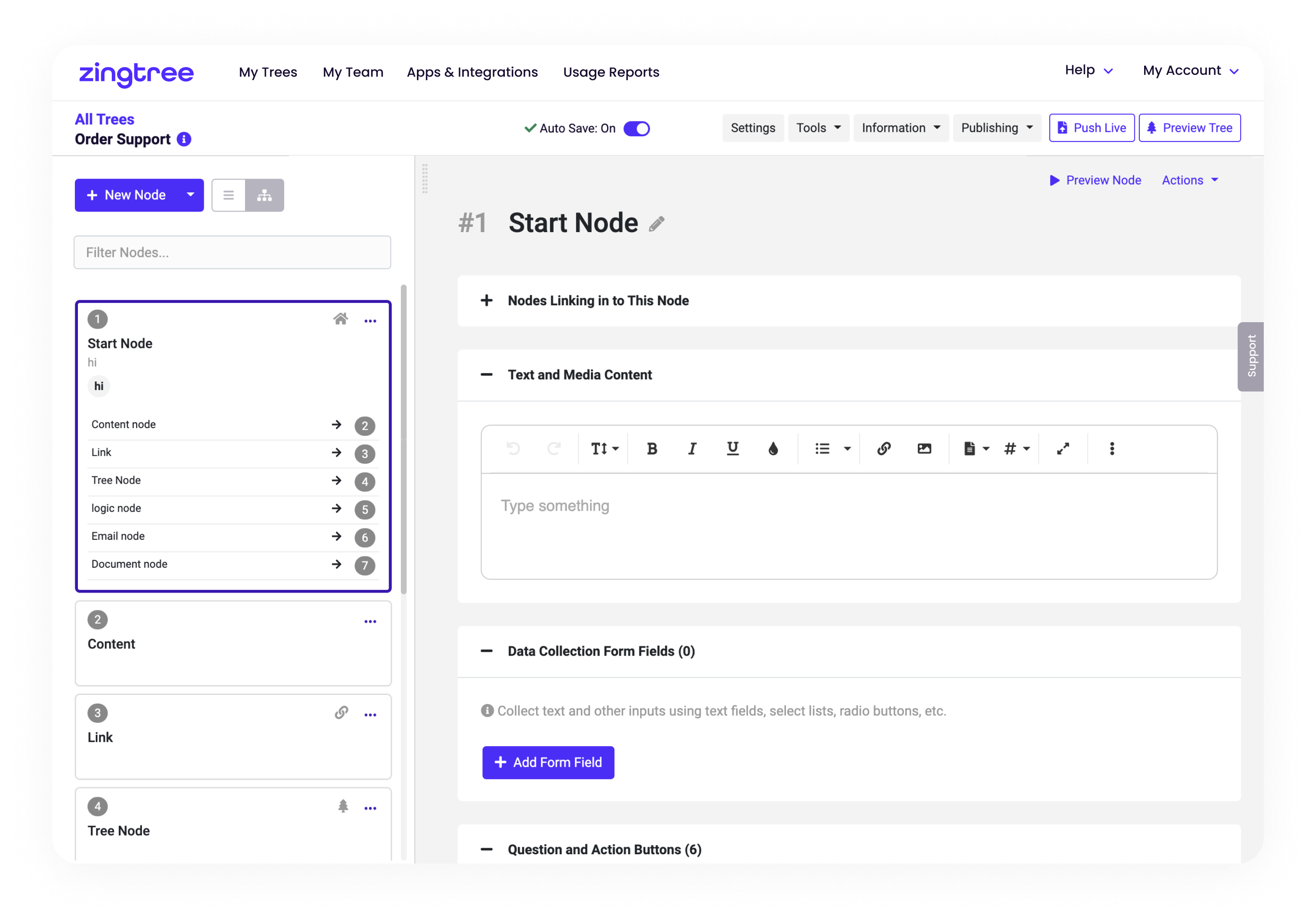Image resolution: width=1316 pixels, height=923 pixels.
Task: Go to My Trees in top navigation
Action: (268, 72)
